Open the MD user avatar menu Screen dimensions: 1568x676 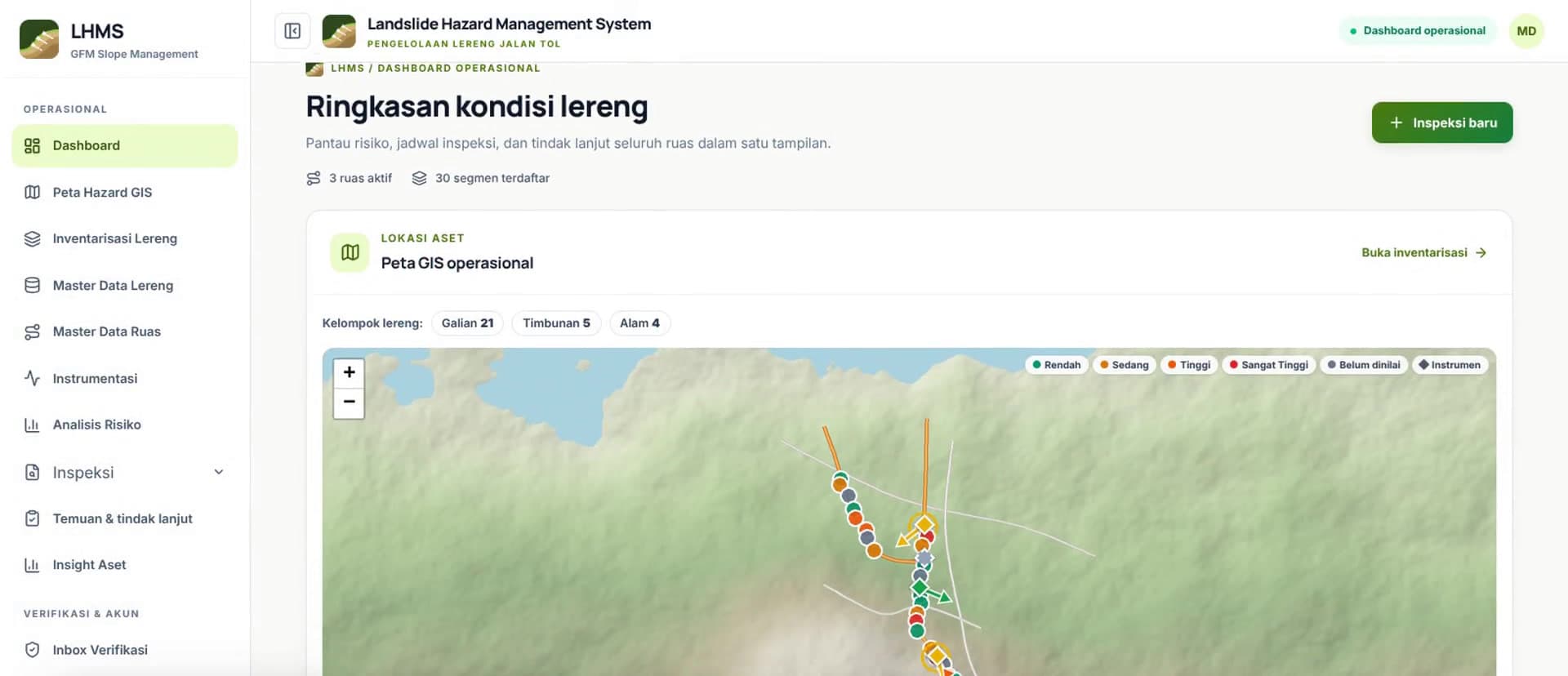click(x=1526, y=31)
